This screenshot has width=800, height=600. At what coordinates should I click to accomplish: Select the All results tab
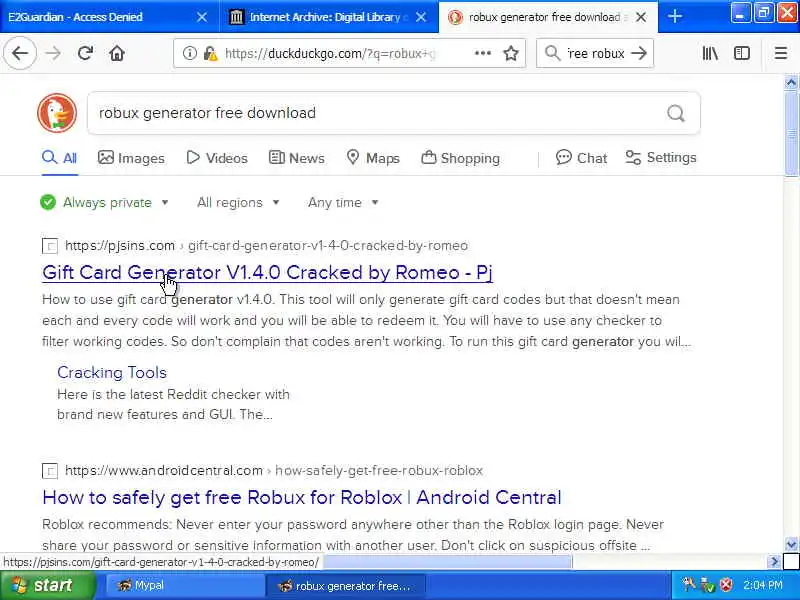pyautogui.click(x=60, y=158)
